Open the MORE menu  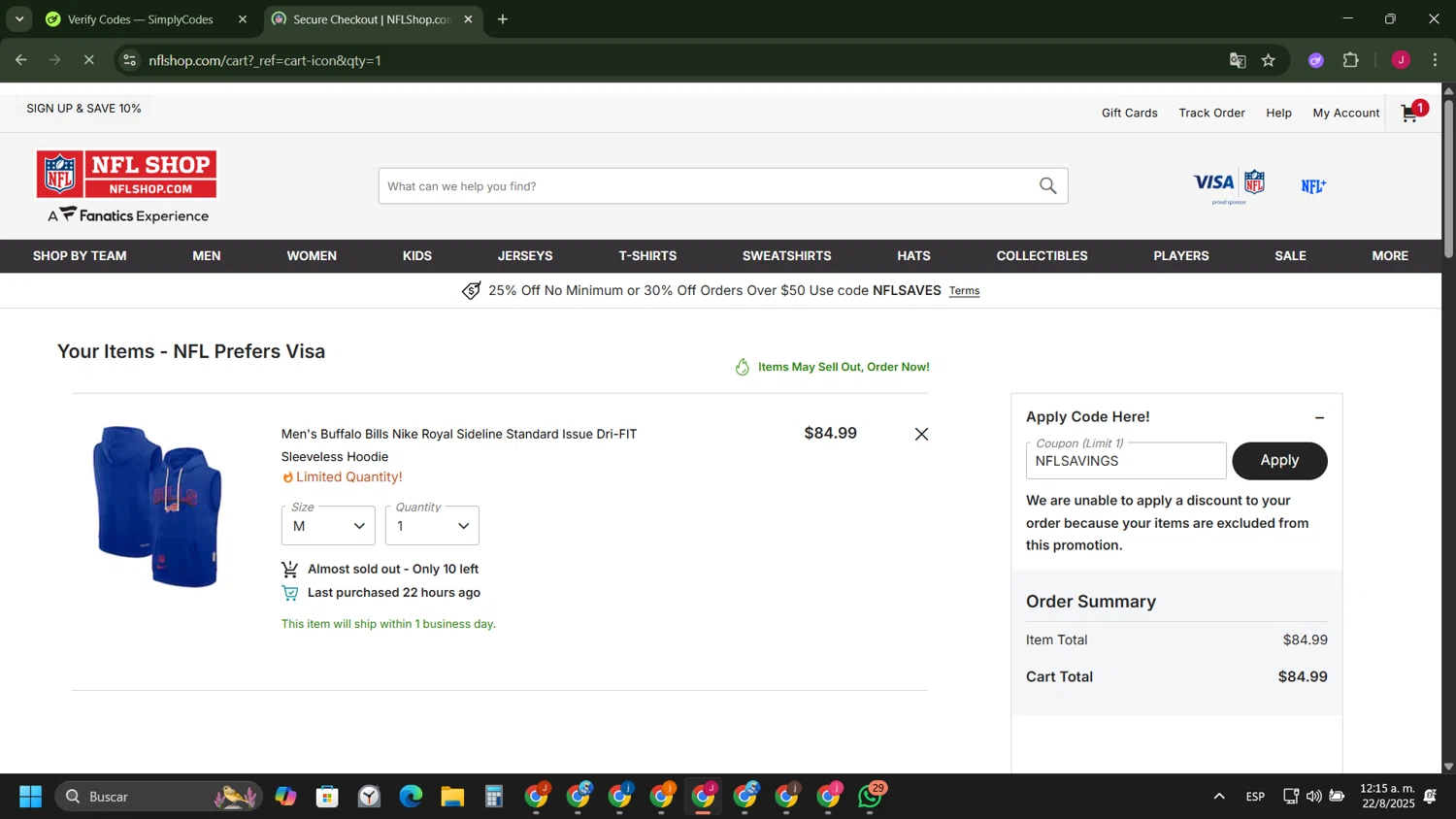(1390, 256)
